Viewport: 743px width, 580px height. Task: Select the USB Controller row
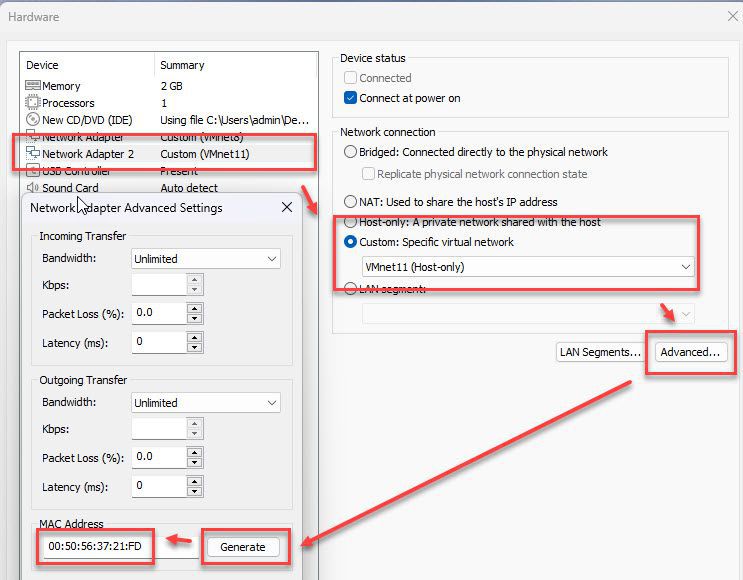click(169, 171)
